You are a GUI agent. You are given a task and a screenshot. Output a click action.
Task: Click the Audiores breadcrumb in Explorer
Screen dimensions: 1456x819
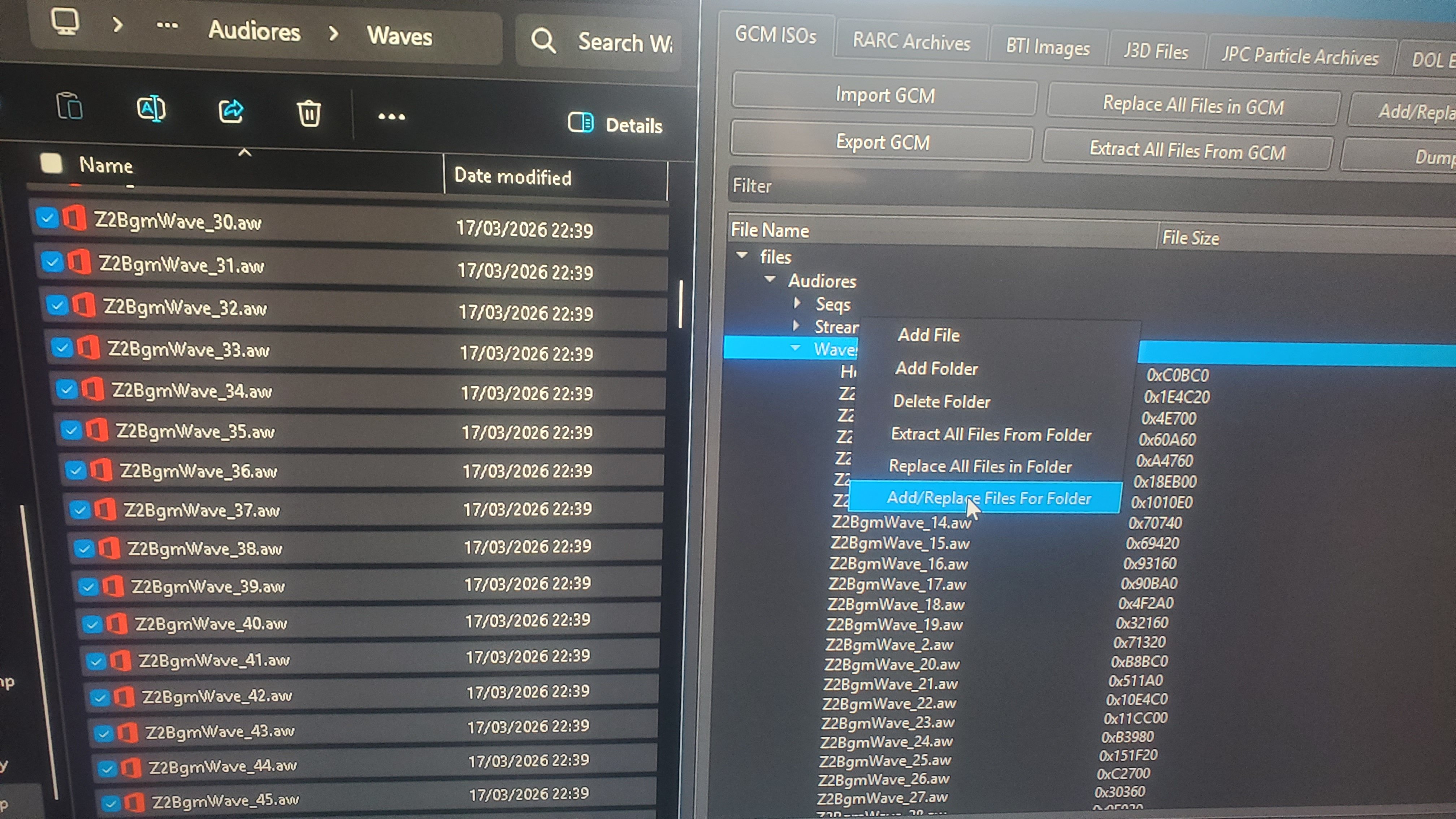pyautogui.click(x=254, y=31)
